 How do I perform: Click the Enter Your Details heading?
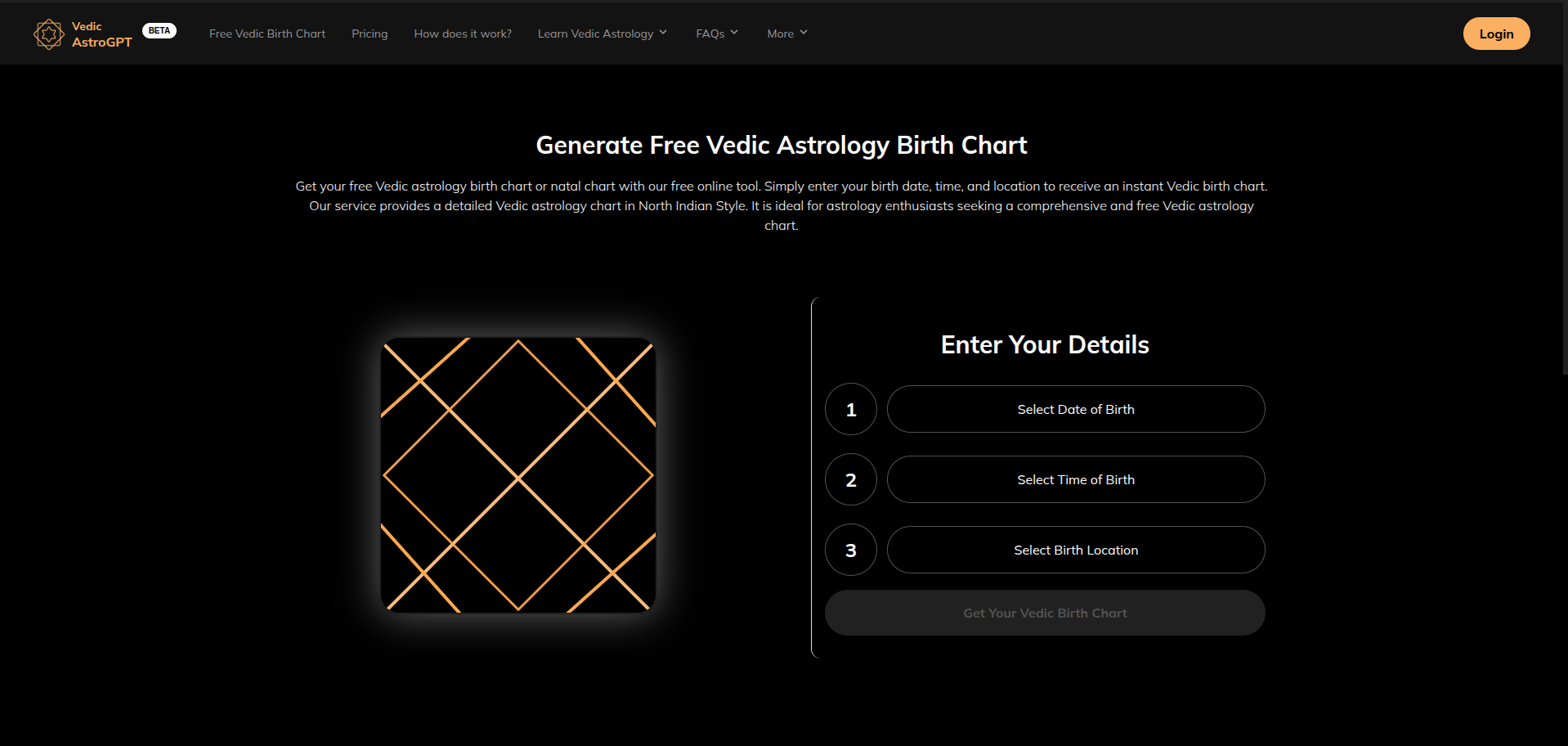[x=1044, y=344]
